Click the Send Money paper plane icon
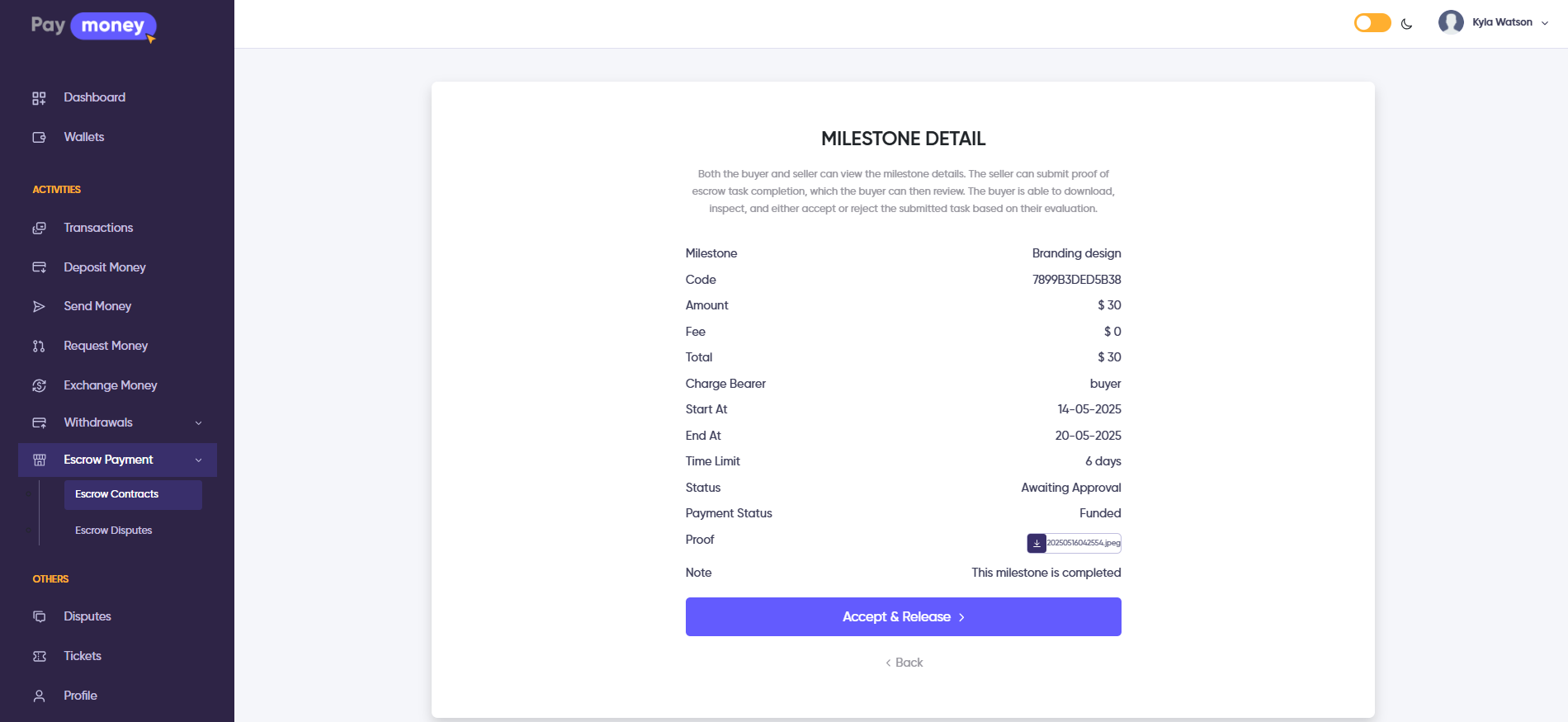Viewport: 1568px width, 722px height. coord(39,307)
